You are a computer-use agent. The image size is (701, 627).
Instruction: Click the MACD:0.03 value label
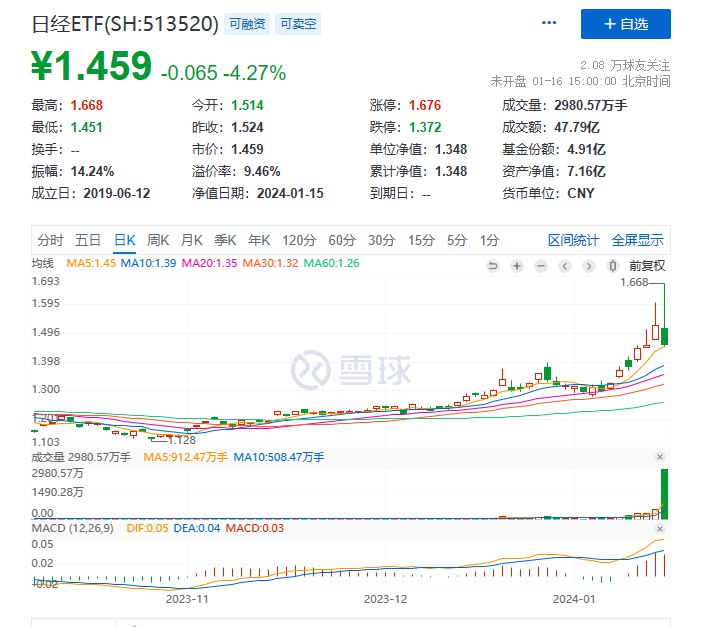(x=254, y=528)
